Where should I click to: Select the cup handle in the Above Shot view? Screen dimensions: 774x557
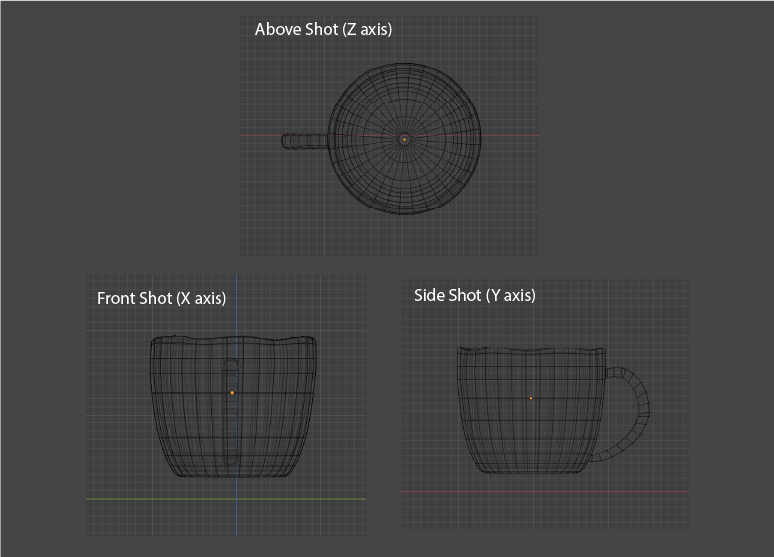(x=304, y=141)
